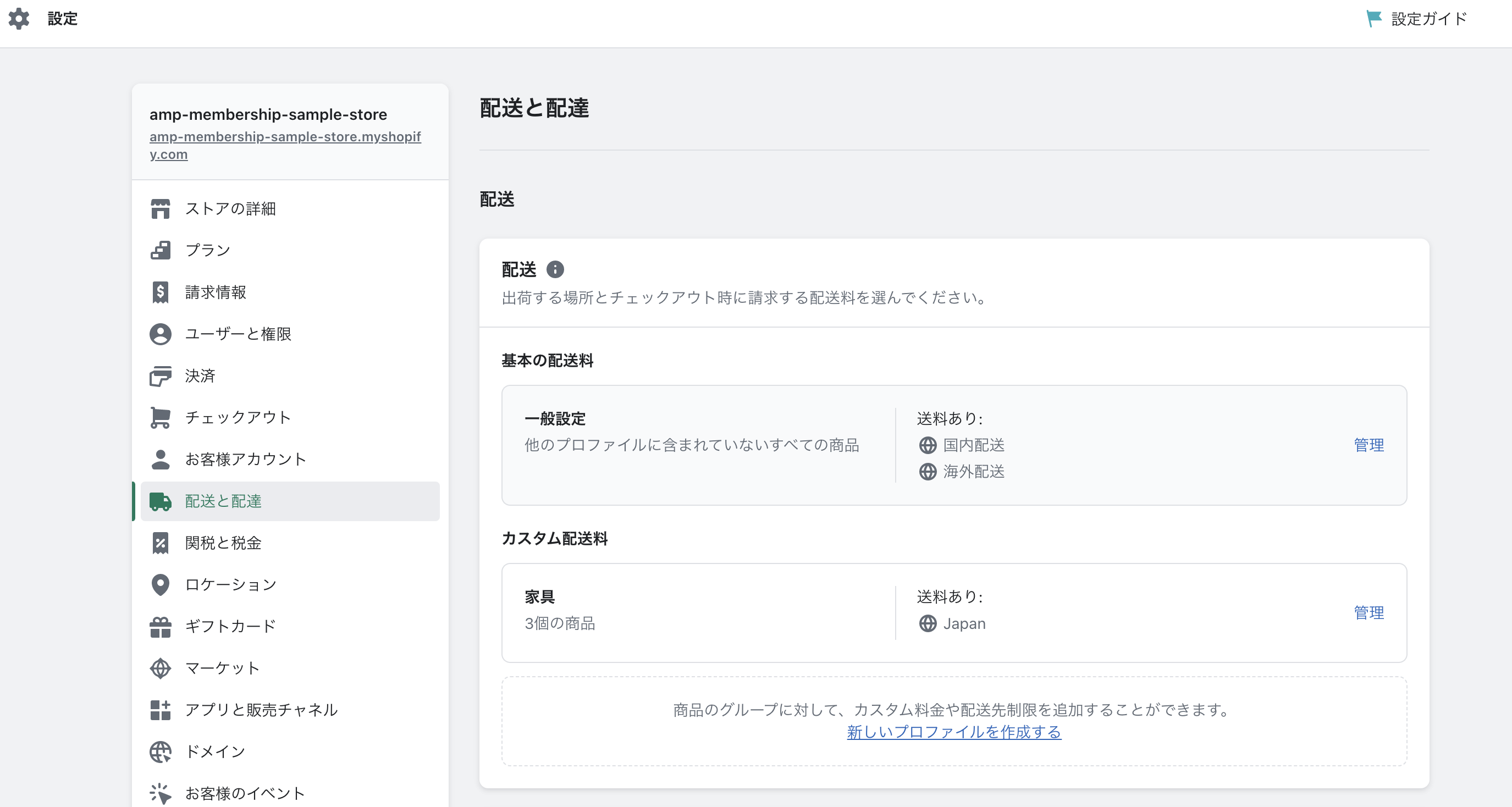Screen dimensions: 1512x807
Task: Click the payments card icon
Action: tap(160, 375)
